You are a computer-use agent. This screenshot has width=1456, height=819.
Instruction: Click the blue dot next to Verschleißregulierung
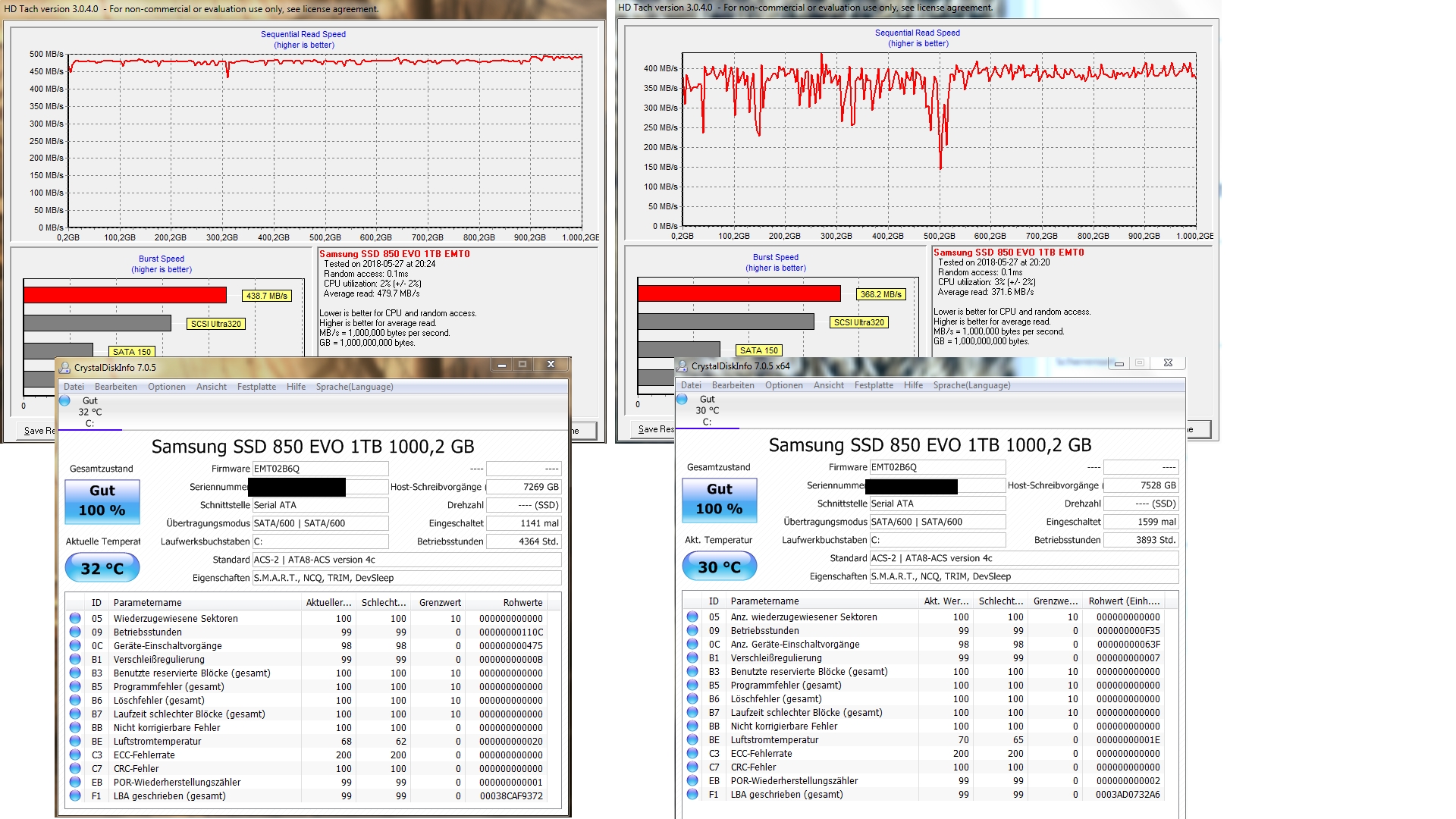point(74,659)
